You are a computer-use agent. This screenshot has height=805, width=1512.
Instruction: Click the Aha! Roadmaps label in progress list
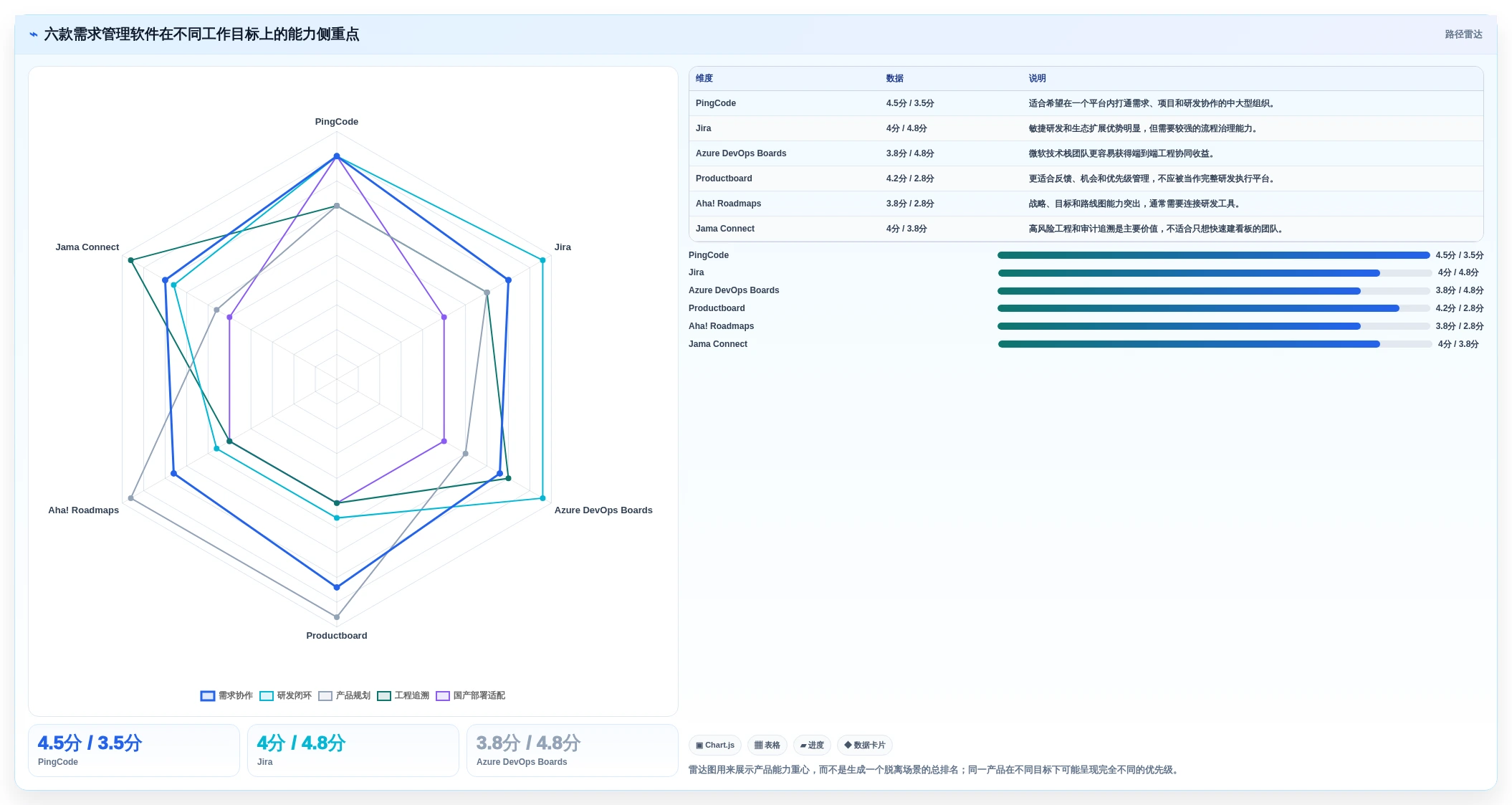[722, 326]
